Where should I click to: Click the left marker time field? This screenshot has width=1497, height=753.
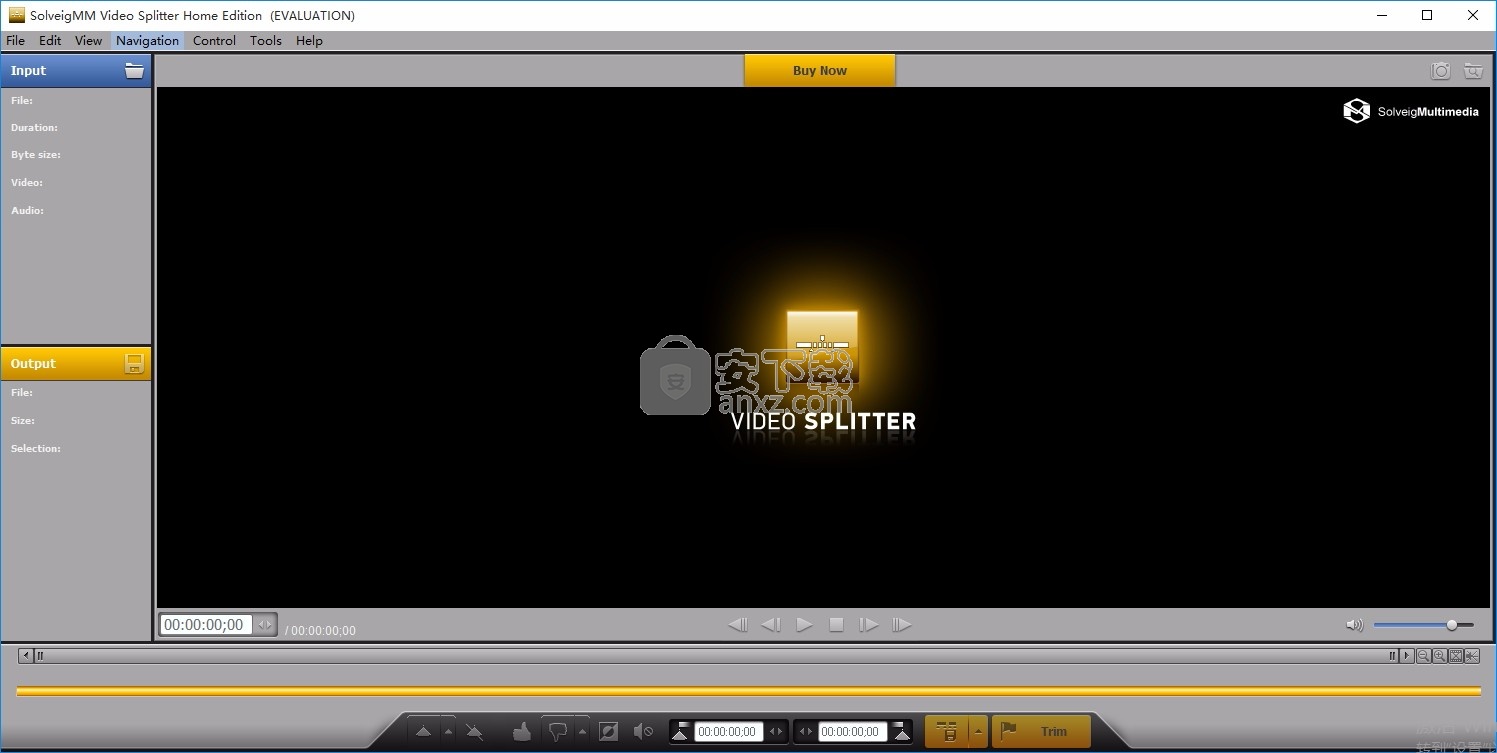click(x=729, y=732)
